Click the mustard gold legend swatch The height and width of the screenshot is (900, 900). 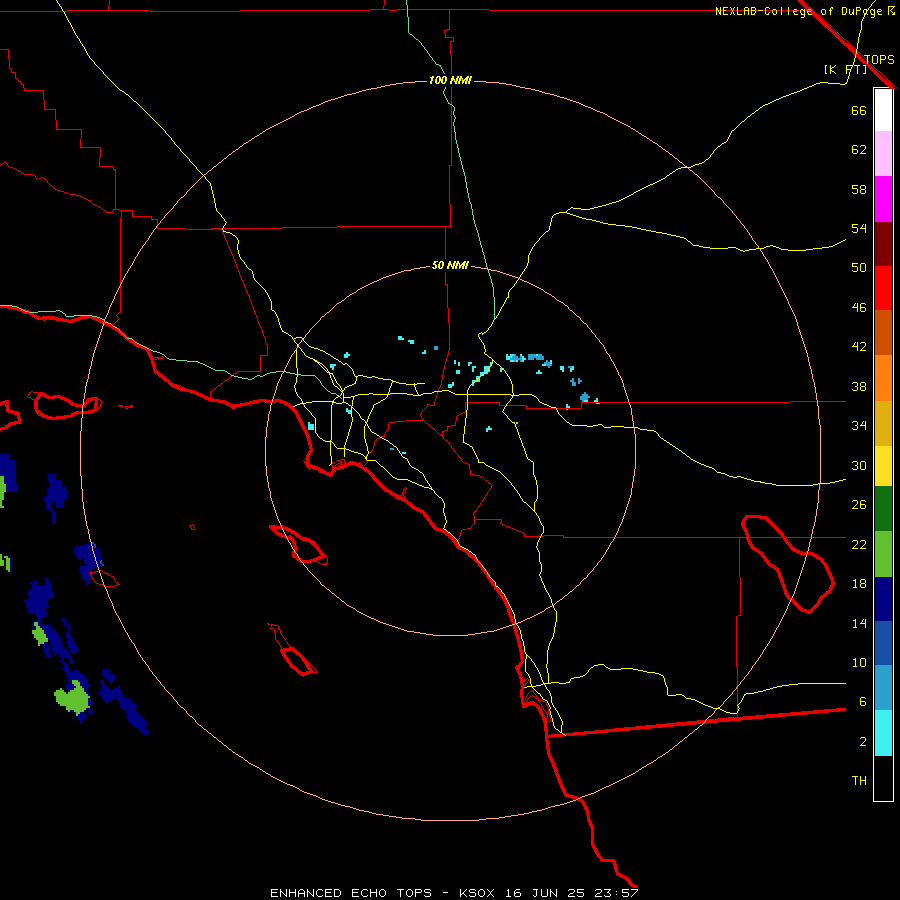[x=883, y=423]
